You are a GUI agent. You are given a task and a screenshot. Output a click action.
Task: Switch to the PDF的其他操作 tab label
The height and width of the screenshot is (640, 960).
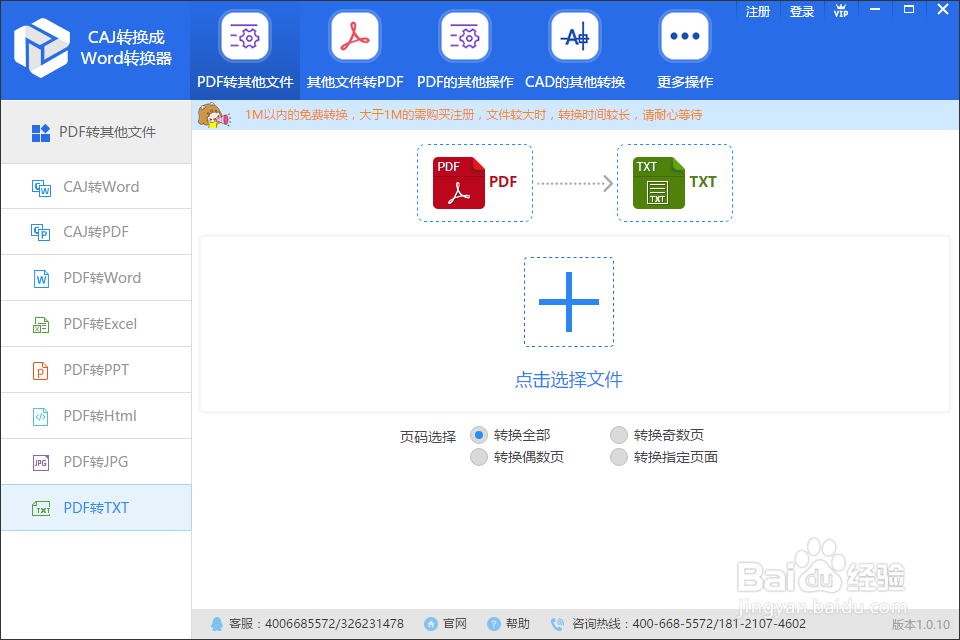click(465, 82)
